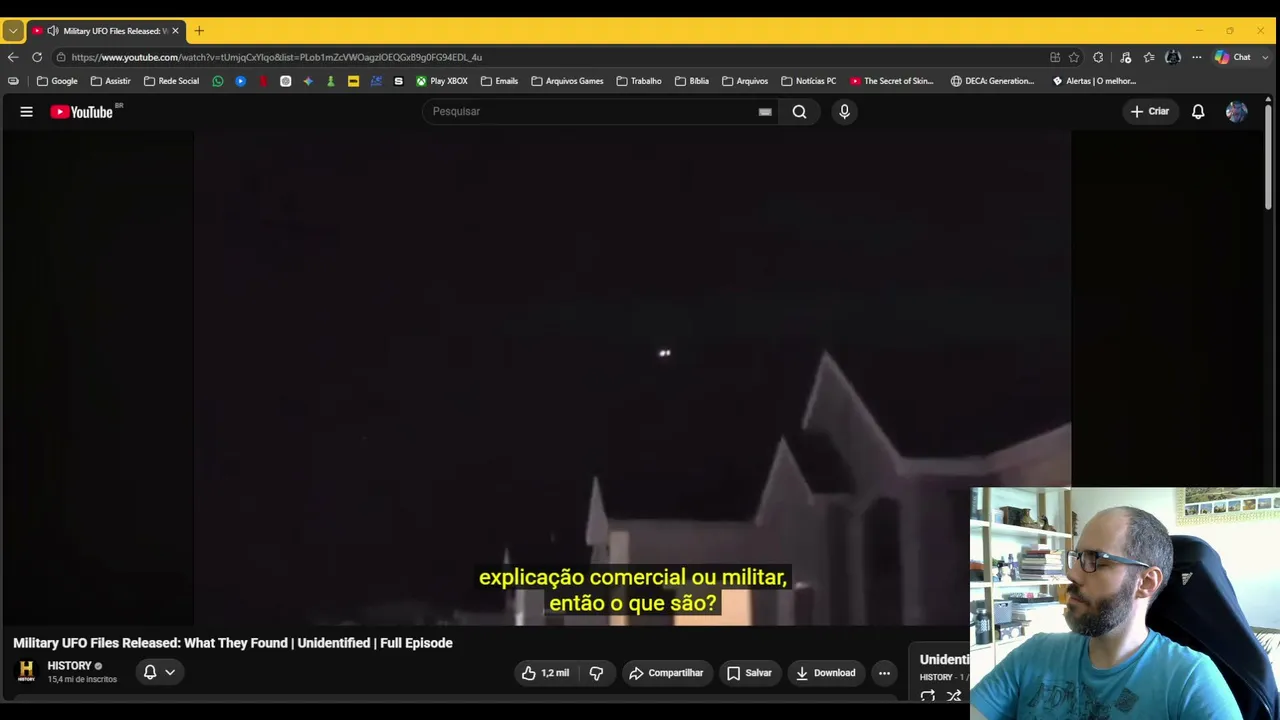Open a new browser tab
1280x720 pixels.
tap(199, 31)
